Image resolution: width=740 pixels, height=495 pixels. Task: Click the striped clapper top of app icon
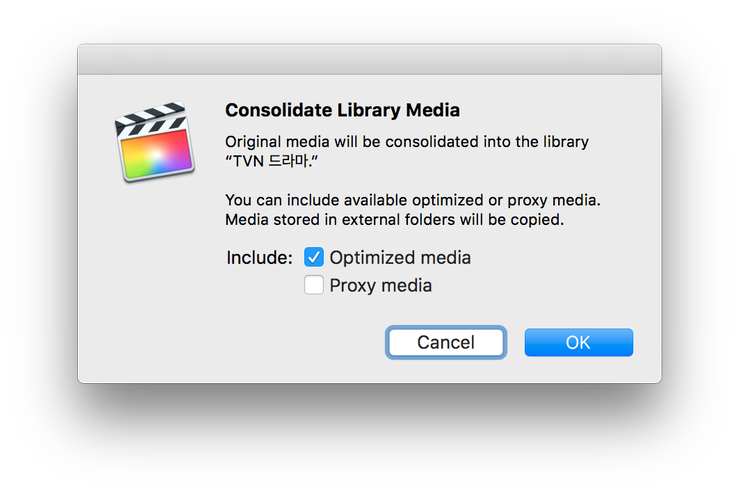click(150, 119)
